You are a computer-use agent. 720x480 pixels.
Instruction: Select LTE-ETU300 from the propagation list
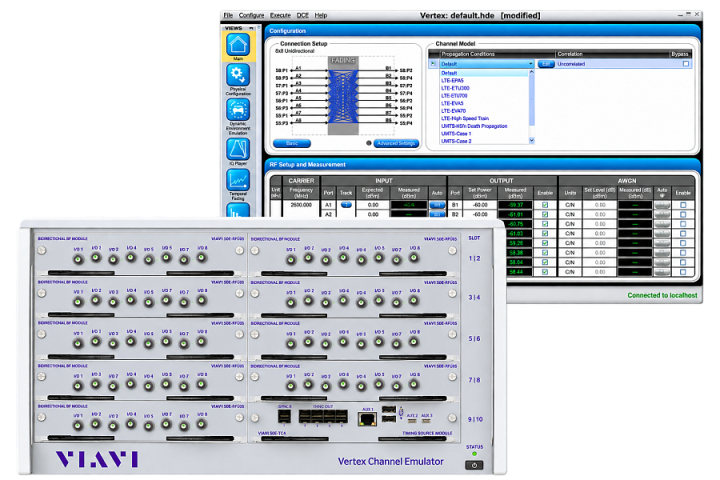click(484, 88)
